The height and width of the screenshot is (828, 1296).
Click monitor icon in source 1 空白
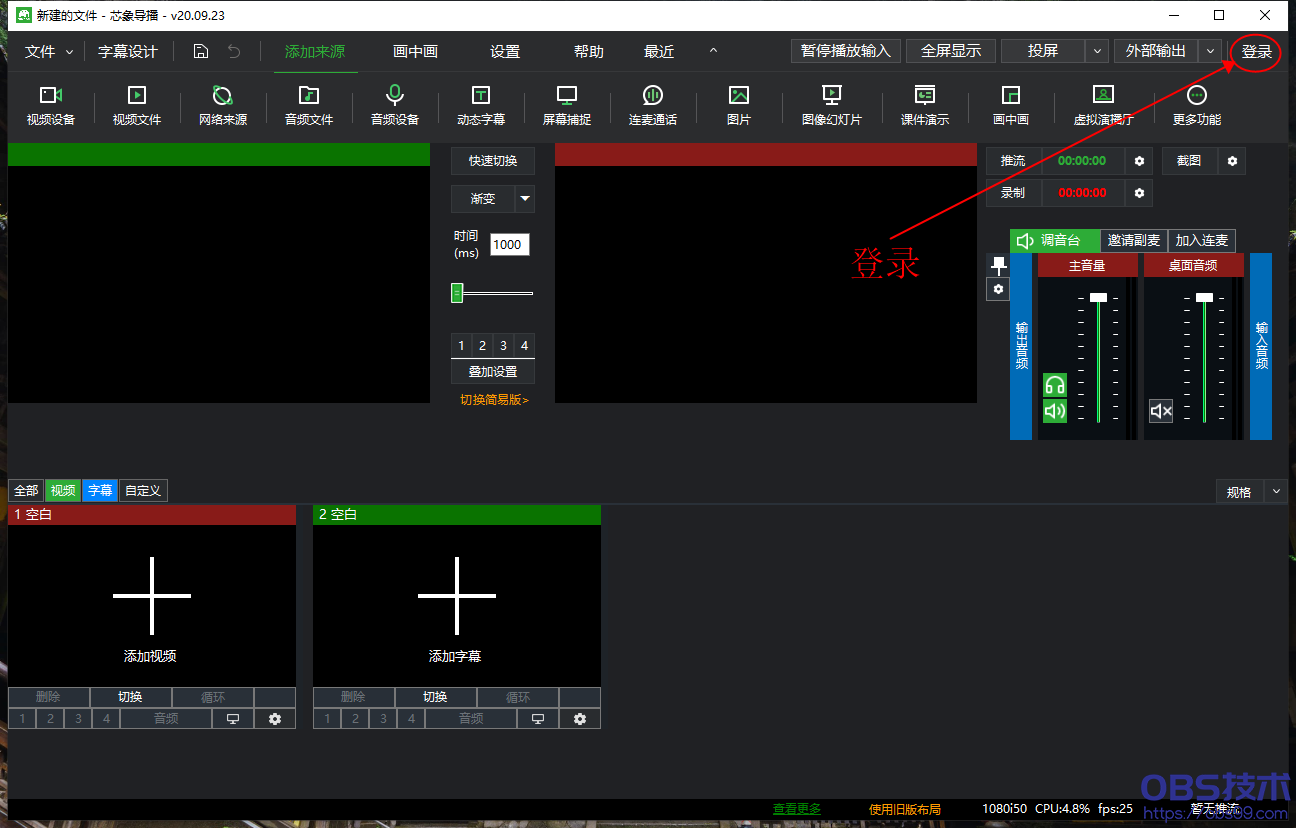233,718
